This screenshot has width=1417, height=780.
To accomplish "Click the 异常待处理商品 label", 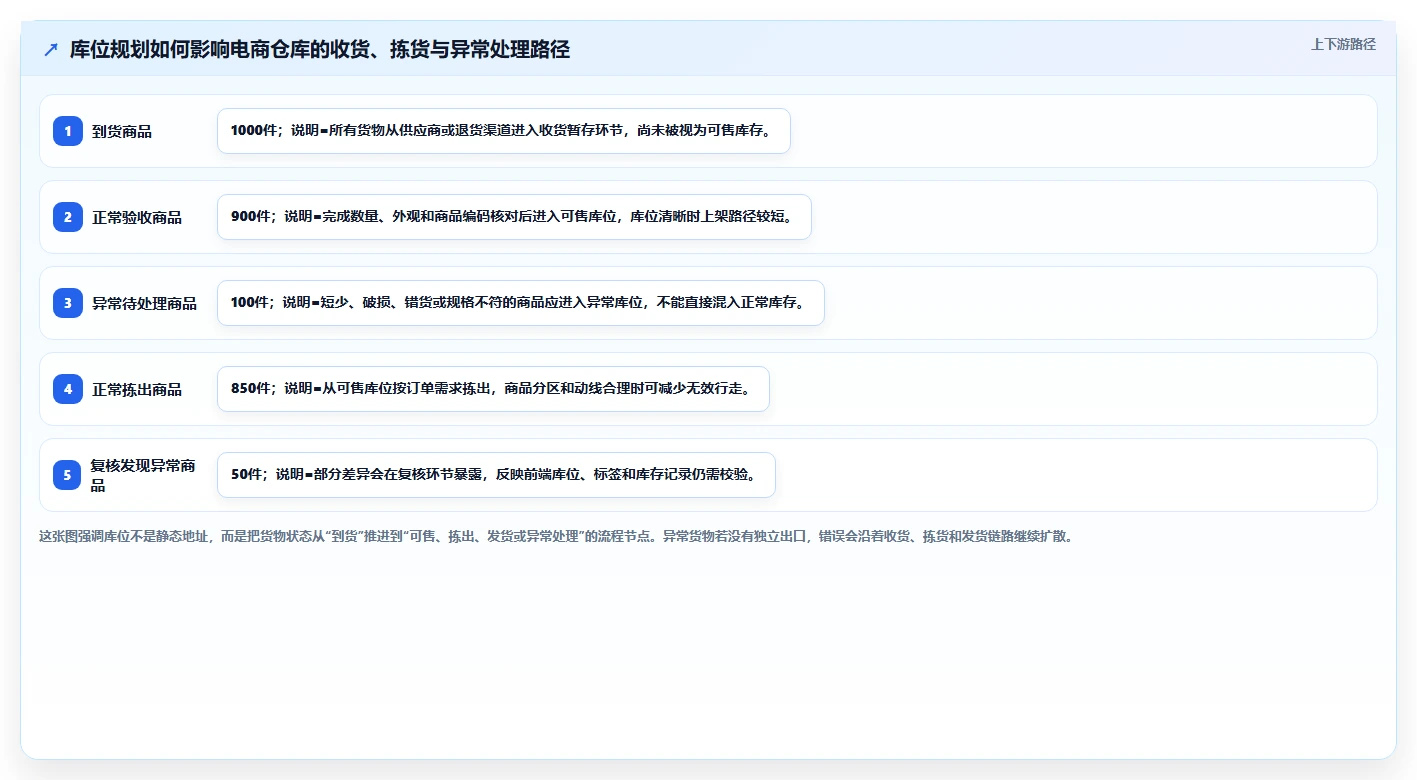I will (145, 303).
